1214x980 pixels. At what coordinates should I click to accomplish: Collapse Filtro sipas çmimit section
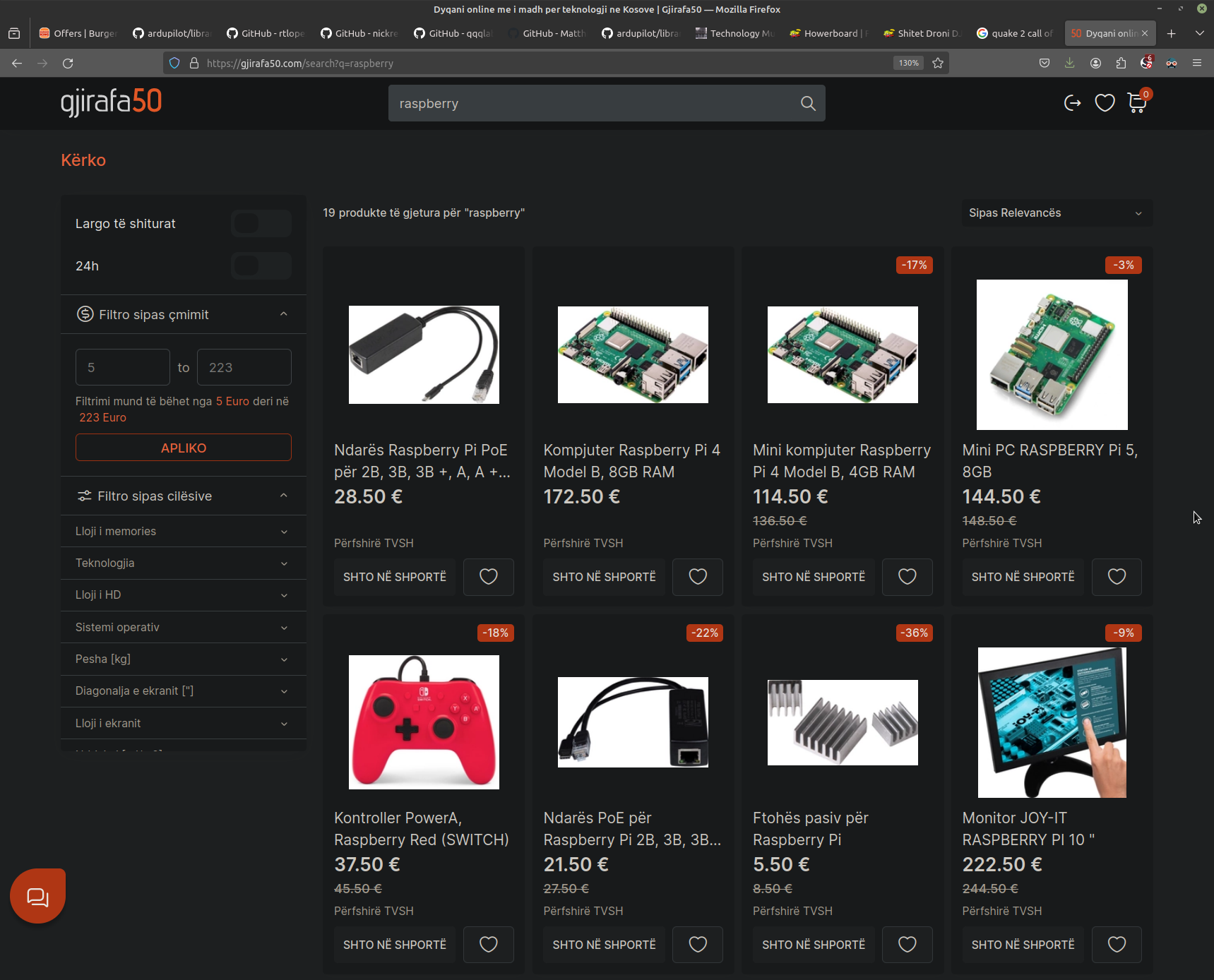click(x=184, y=314)
